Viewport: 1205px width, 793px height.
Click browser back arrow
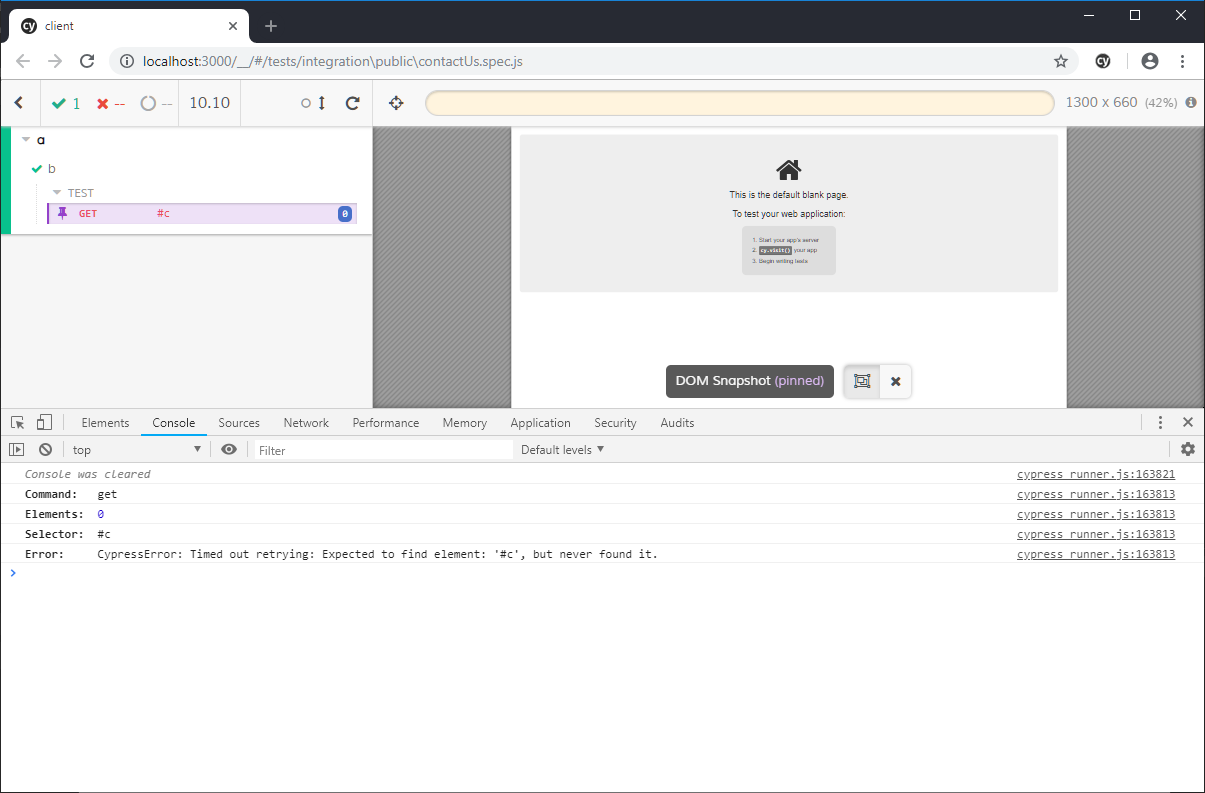pos(23,61)
